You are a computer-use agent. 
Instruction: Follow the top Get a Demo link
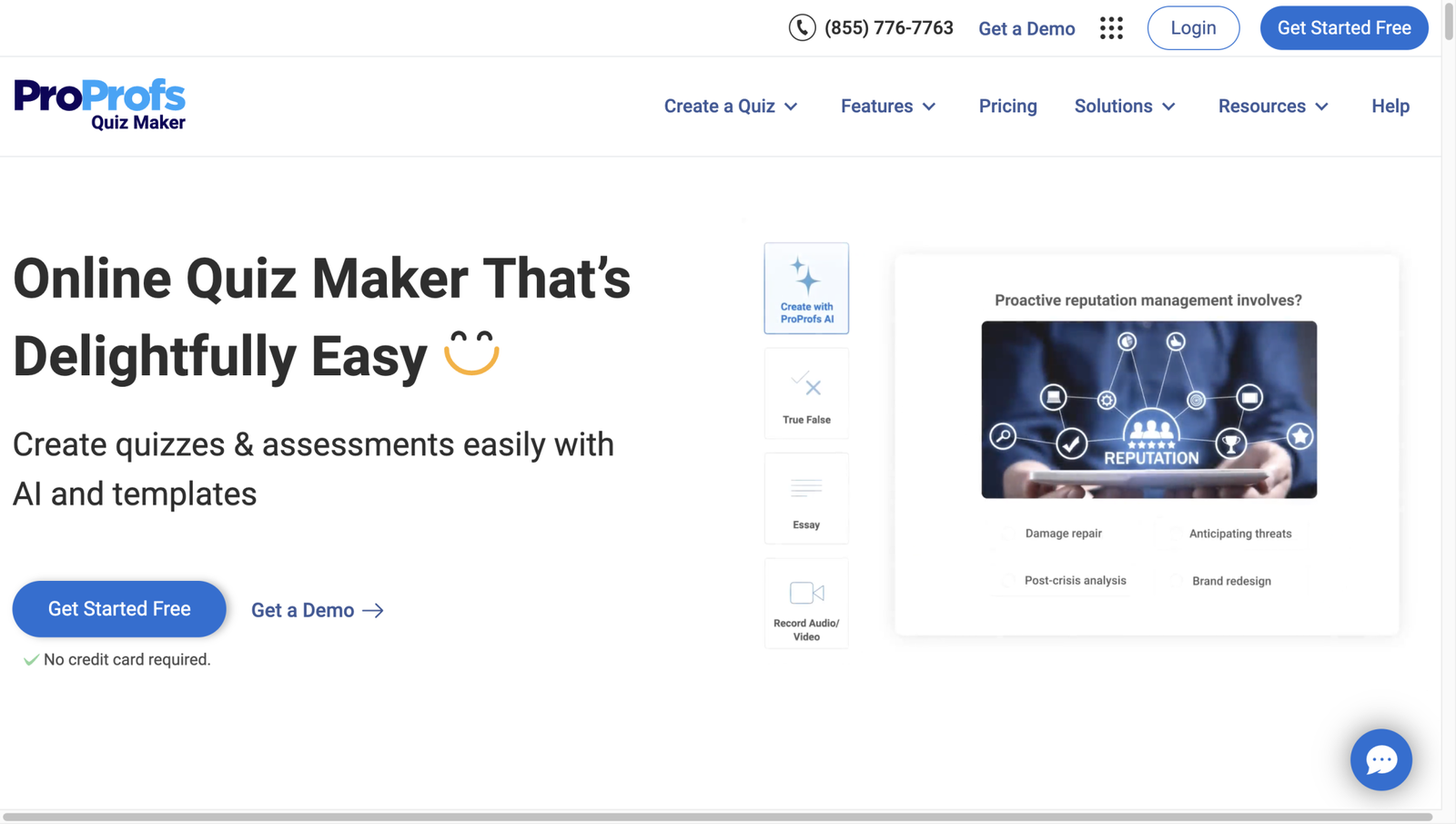pos(1026,29)
